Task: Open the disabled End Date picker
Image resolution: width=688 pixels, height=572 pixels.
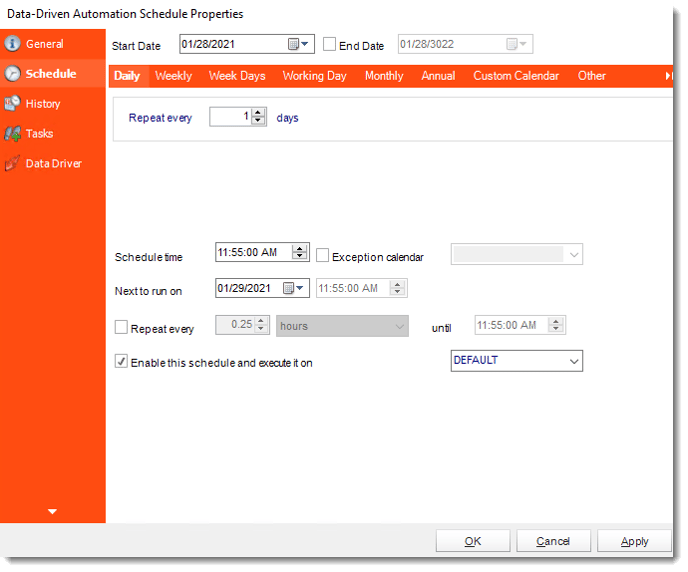Action: tap(516, 44)
